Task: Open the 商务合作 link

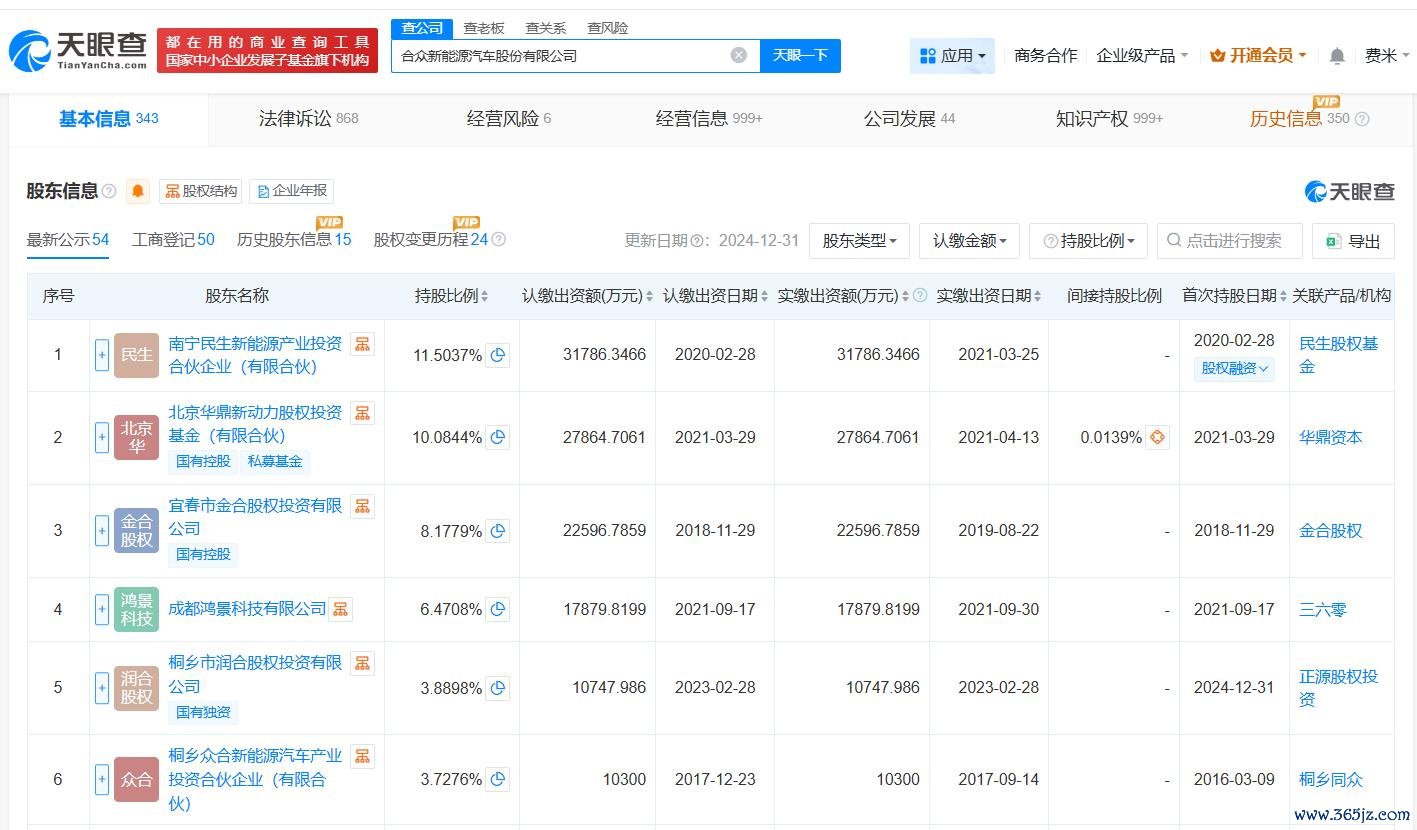Action: pos(1046,56)
